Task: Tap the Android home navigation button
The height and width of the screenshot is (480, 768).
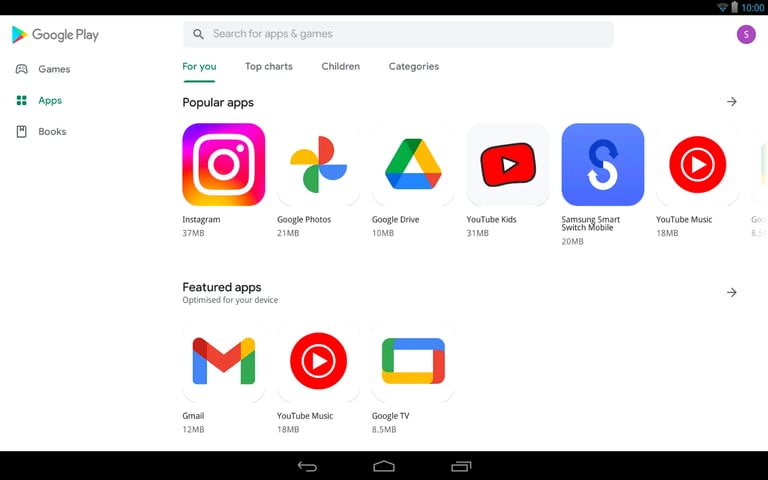Action: [x=384, y=466]
